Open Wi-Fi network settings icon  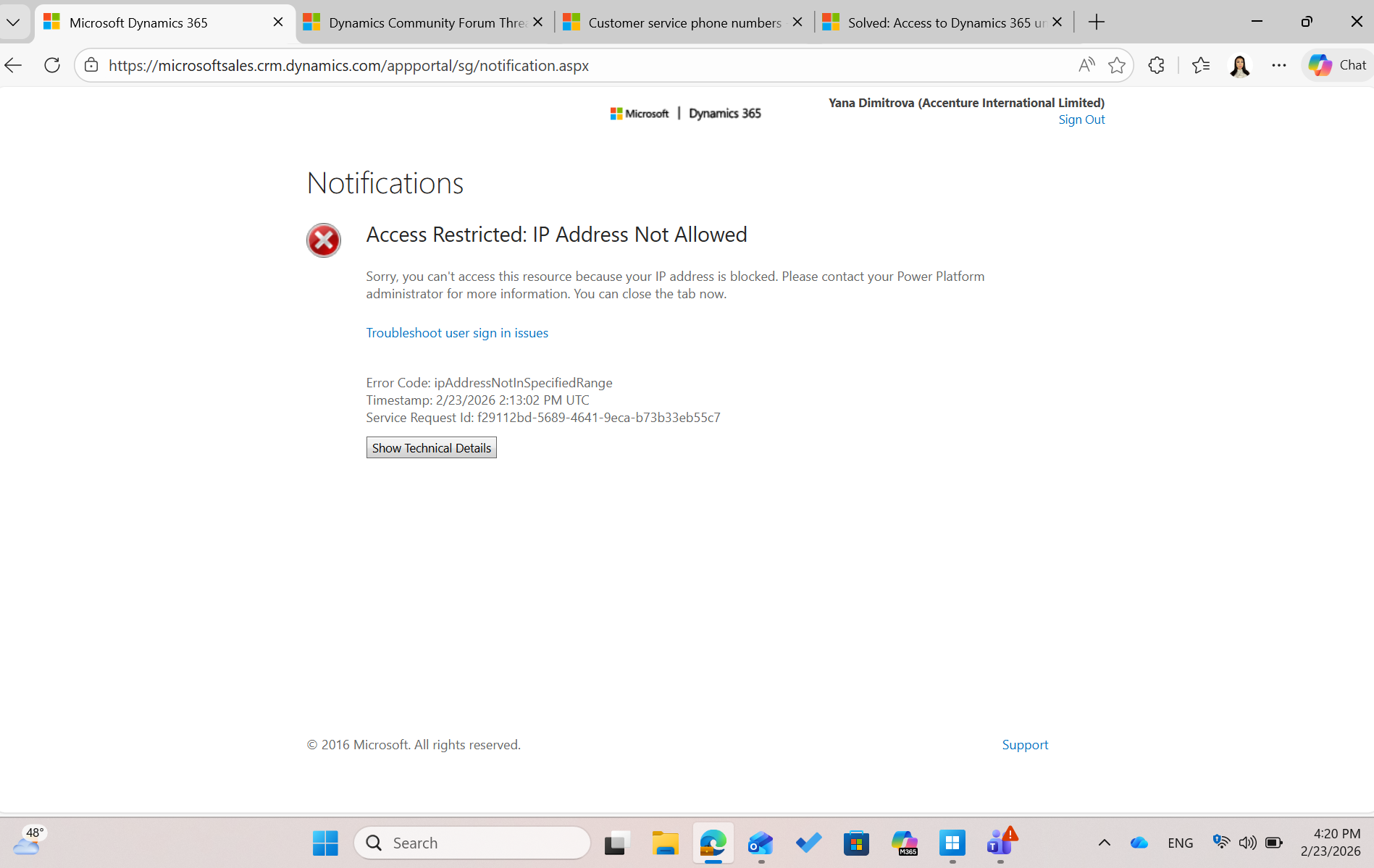[1221, 842]
